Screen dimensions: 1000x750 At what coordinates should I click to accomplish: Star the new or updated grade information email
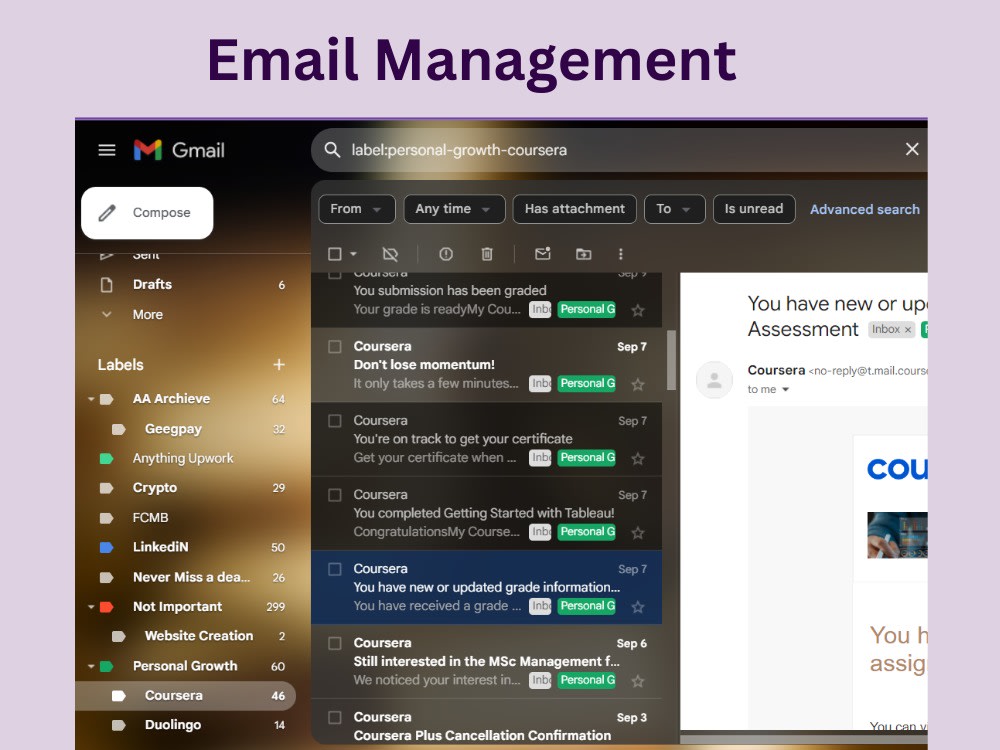click(x=638, y=607)
